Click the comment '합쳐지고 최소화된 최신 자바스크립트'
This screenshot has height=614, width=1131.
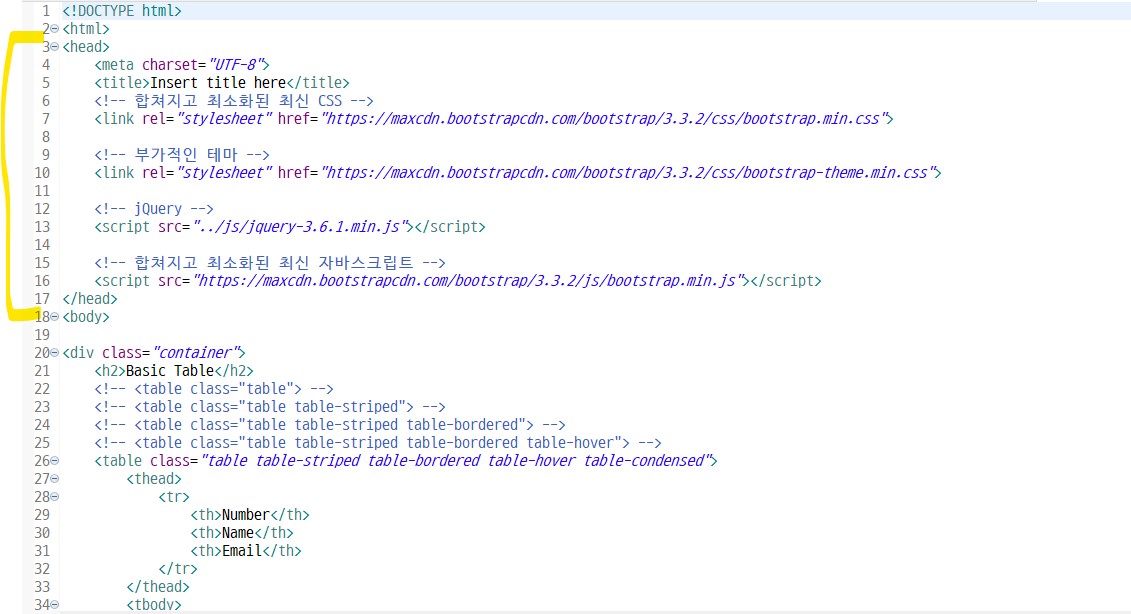(x=270, y=263)
